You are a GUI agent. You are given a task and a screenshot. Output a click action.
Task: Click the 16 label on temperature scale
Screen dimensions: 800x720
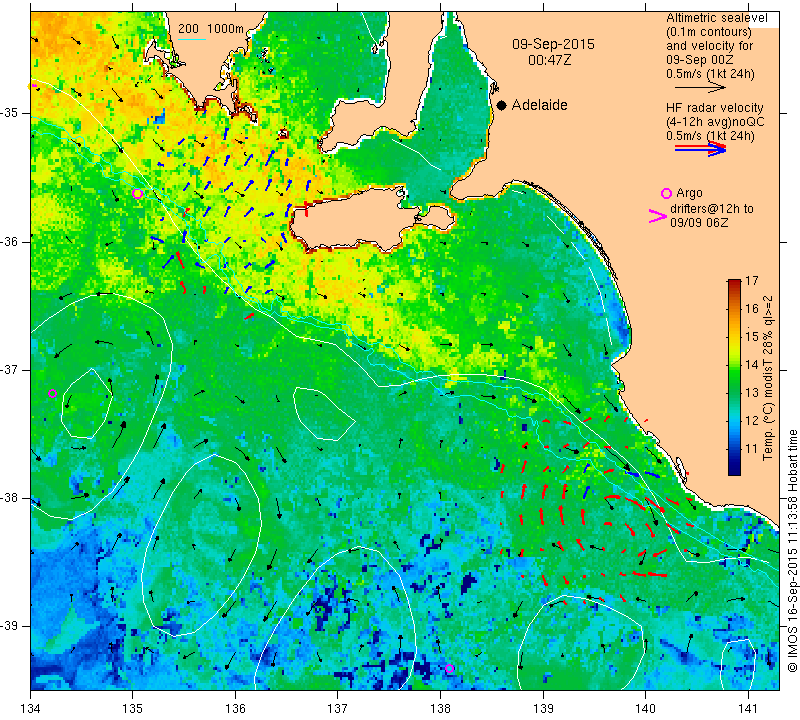[x=752, y=309]
